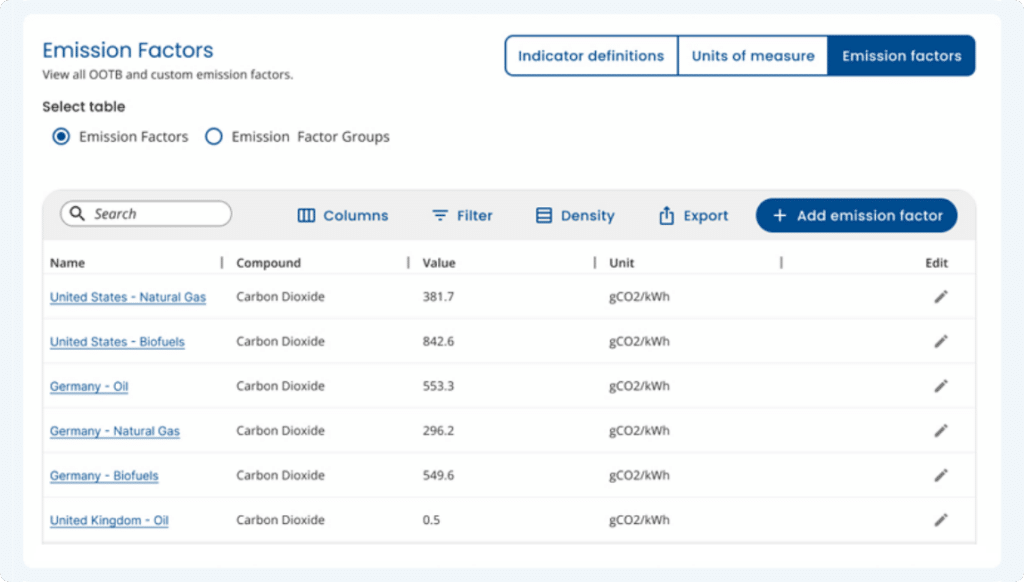Edit the United States - Natural Gas entry pencil
The image size is (1024, 582).
(940, 296)
